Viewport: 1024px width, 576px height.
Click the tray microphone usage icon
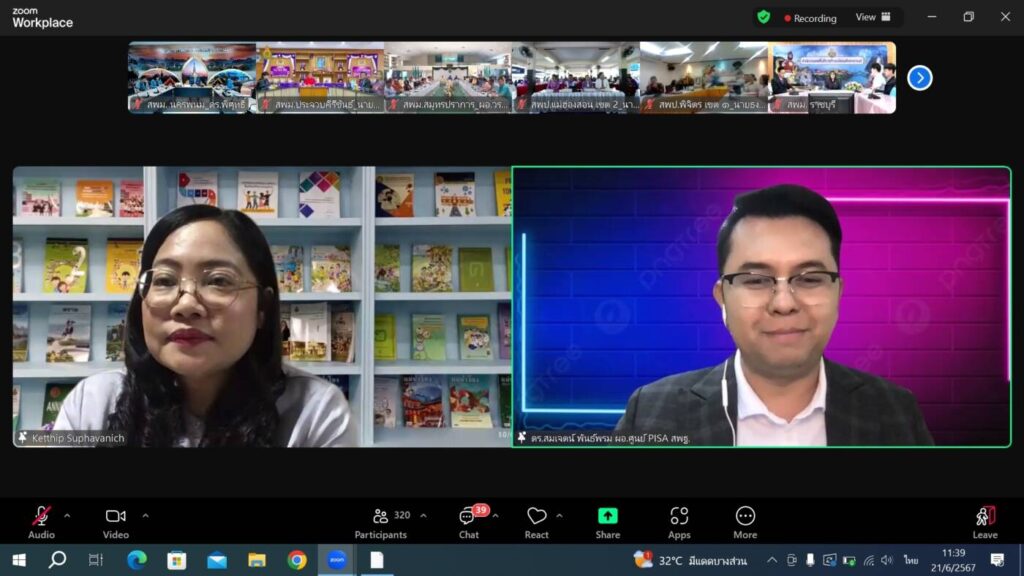810,560
